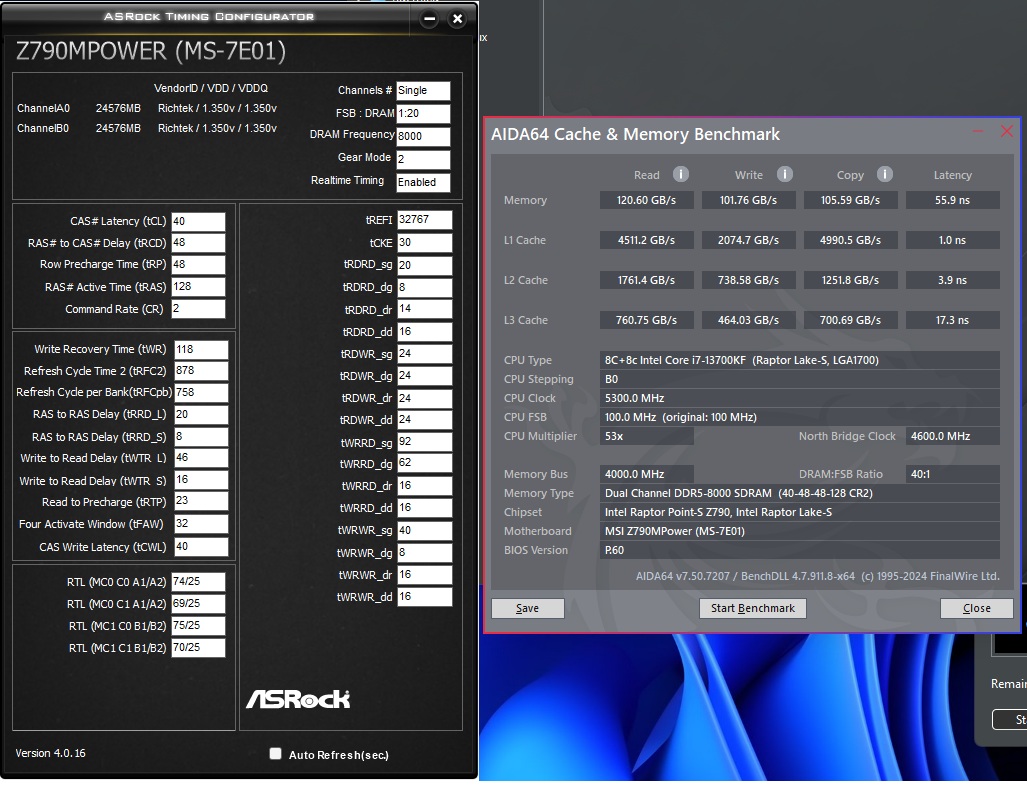Click the Gear Mode field
Image resolution: width=1027 pixels, height=790 pixels.
coord(423,159)
